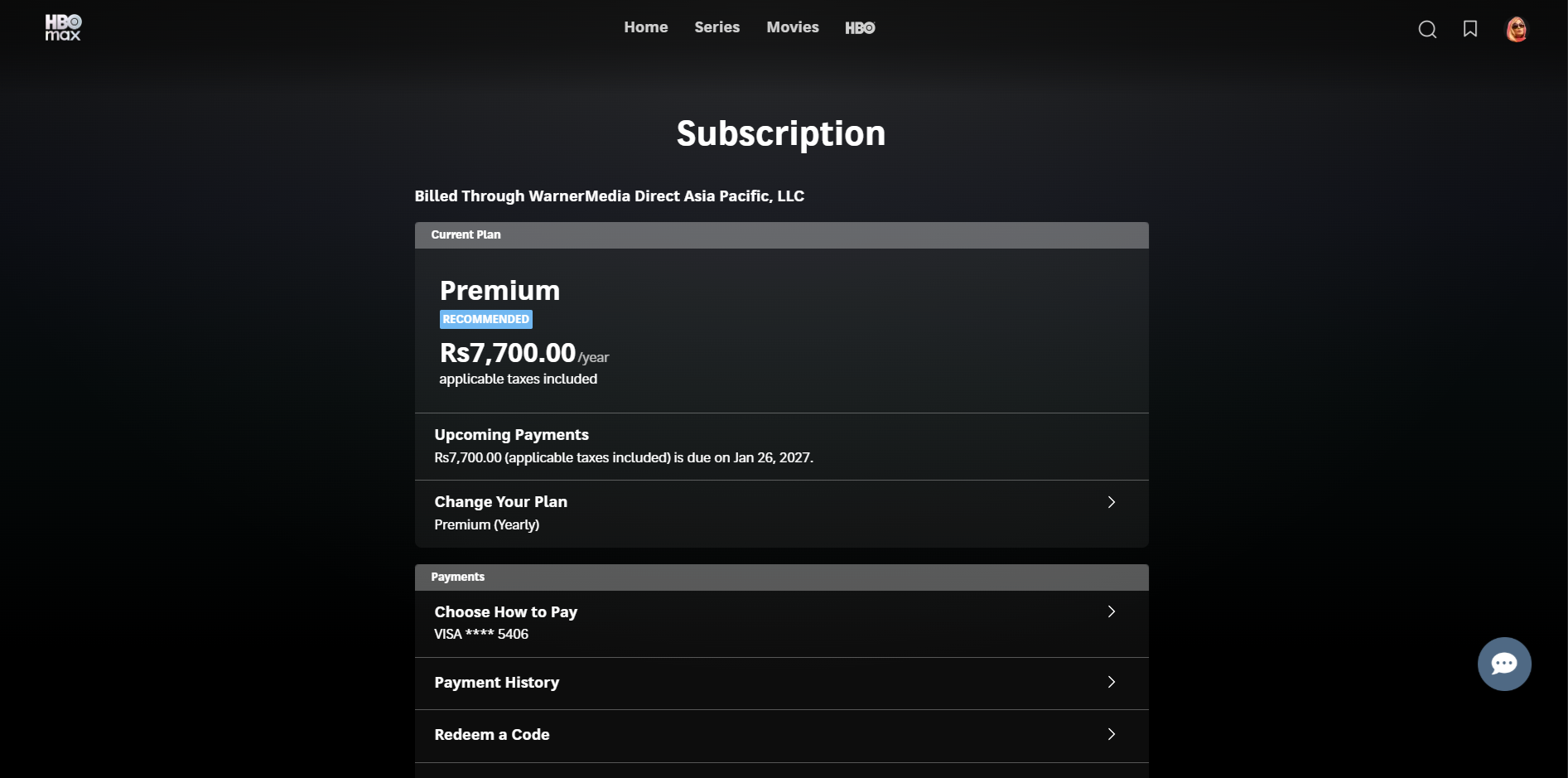The width and height of the screenshot is (1568, 778).
Task: Go to the Home tab
Action: [x=645, y=27]
